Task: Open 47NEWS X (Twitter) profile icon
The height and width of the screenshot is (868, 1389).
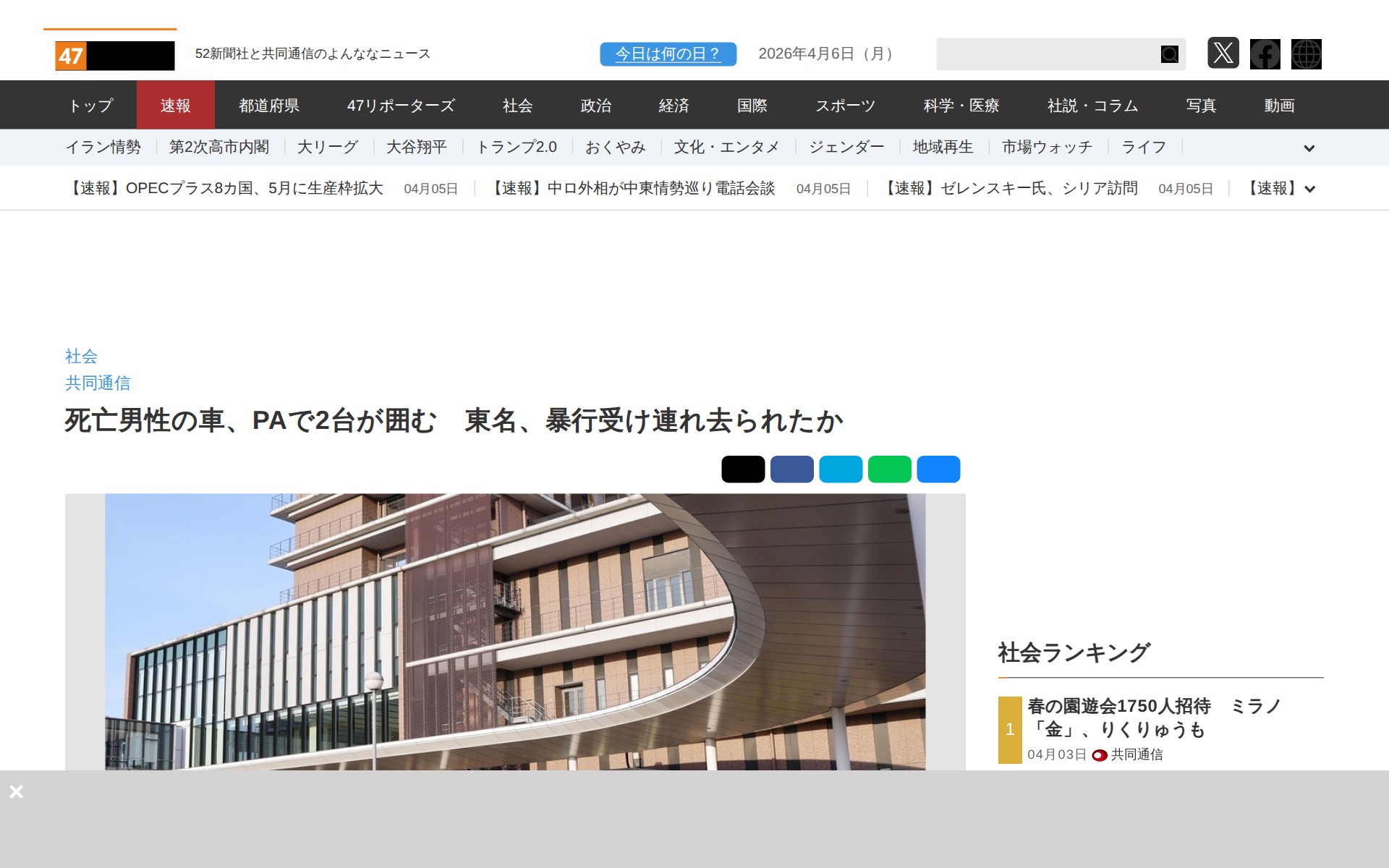Action: (1224, 54)
